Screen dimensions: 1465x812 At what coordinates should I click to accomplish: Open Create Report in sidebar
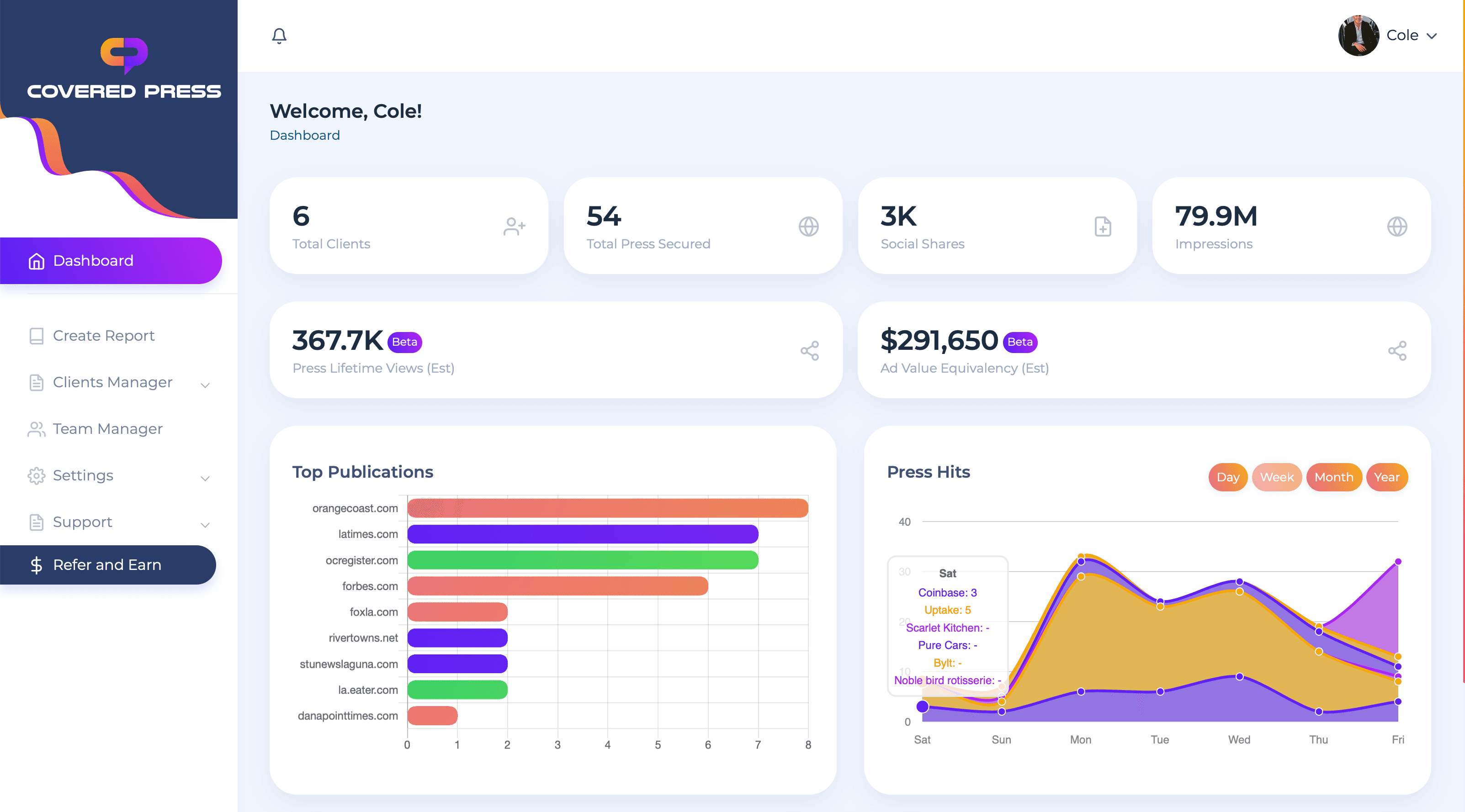(104, 336)
